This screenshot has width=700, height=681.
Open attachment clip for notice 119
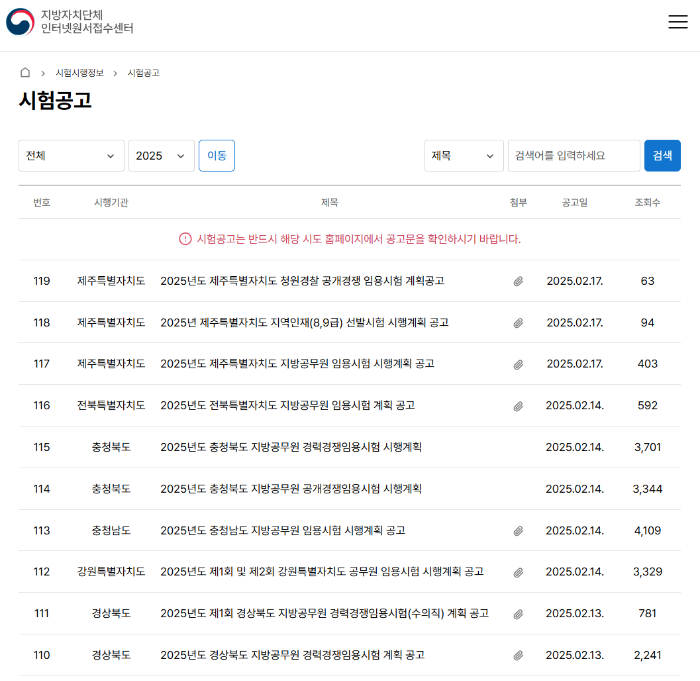518,281
